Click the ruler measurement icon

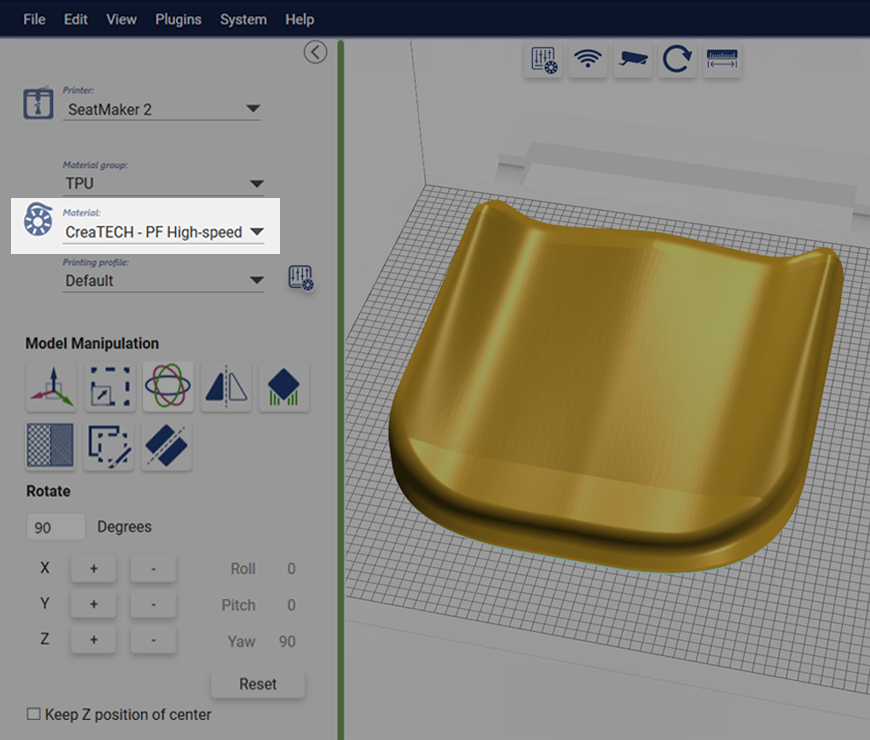point(722,59)
